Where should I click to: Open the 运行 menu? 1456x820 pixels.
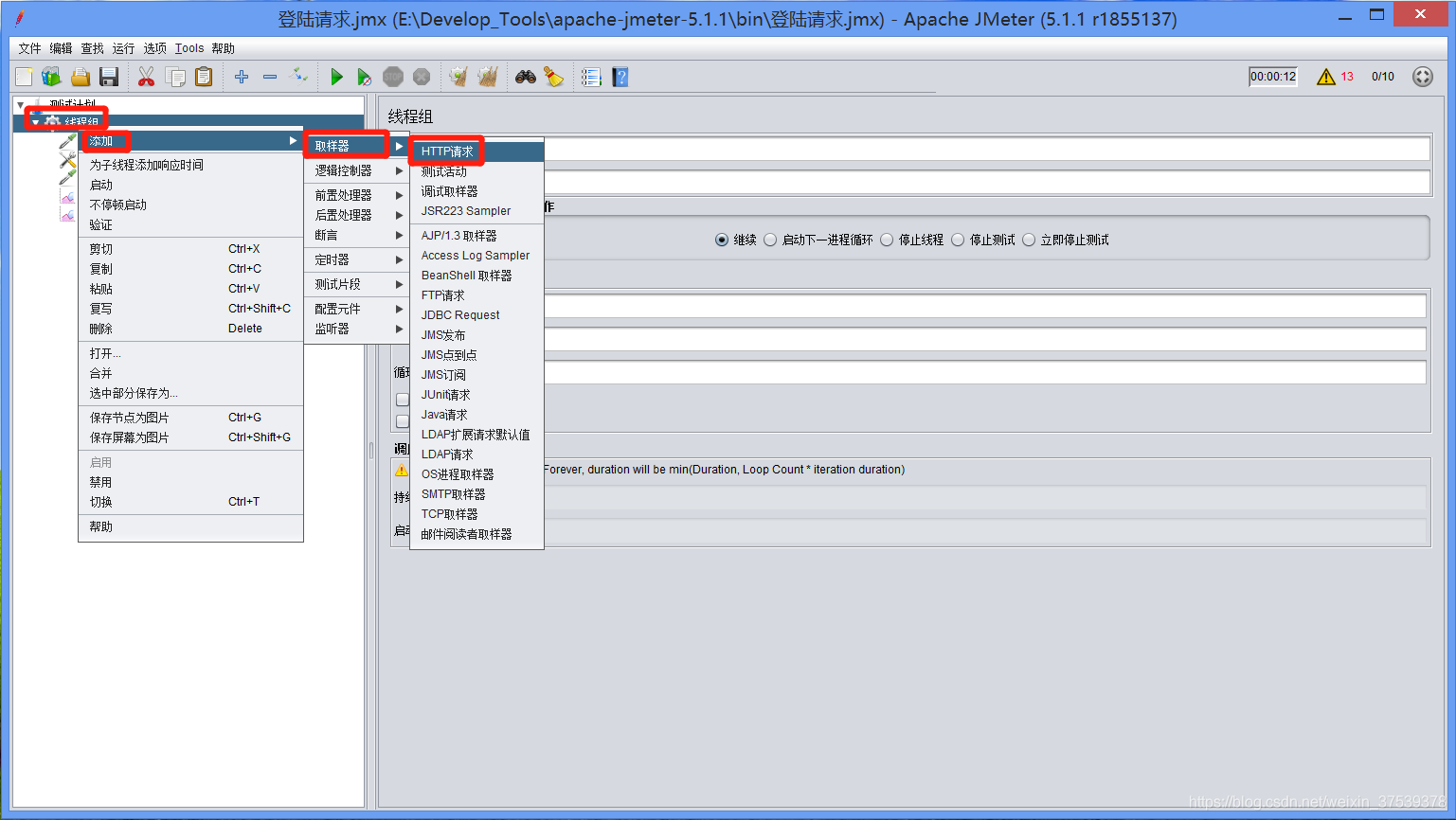click(123, 48)
